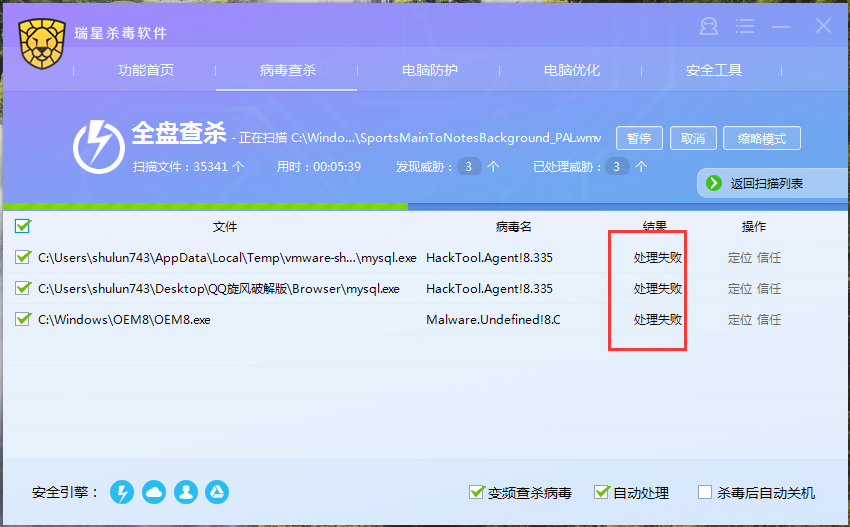Close the Rising antivirus window
Screen dimensions: 850x527
823,25
